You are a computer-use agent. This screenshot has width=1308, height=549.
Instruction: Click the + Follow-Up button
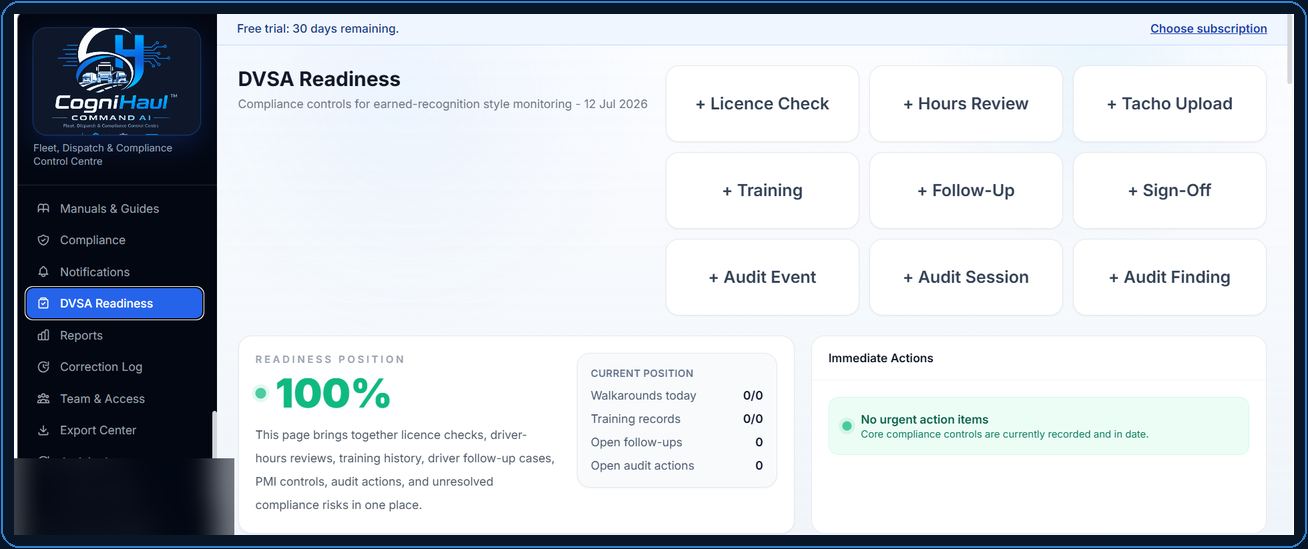(966, 191)
